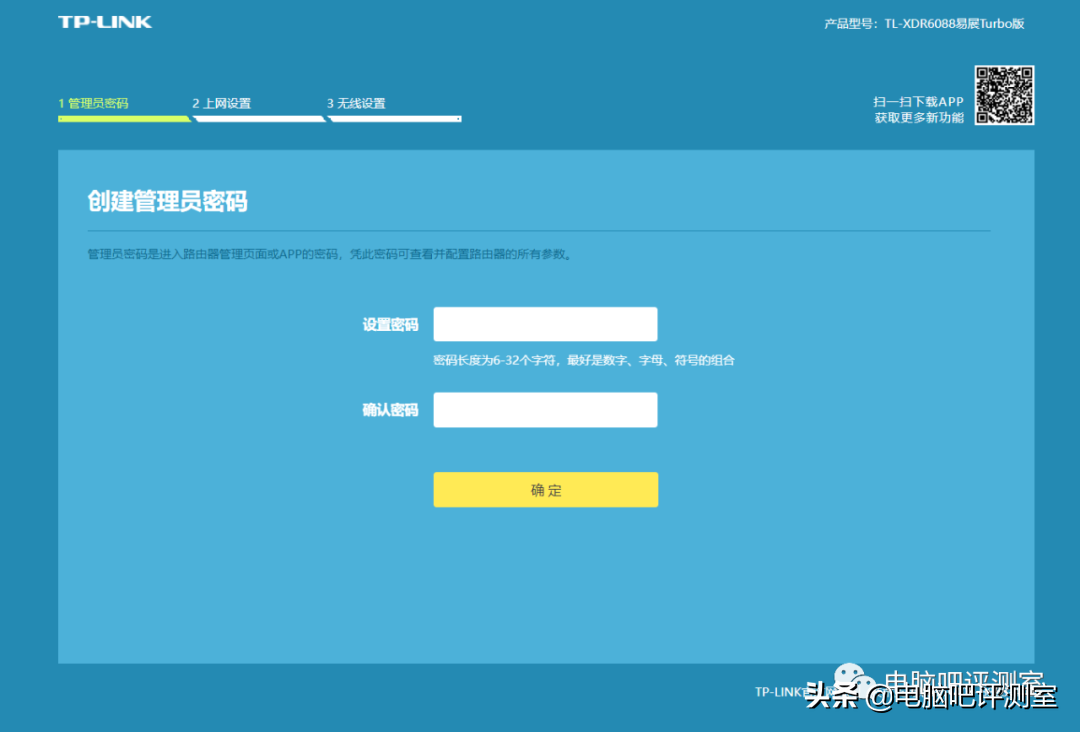Image resolution: width=1080 pixels, height=732 pixels.
Task: Click the yellow 确定 button
Action: pos(546,490)
